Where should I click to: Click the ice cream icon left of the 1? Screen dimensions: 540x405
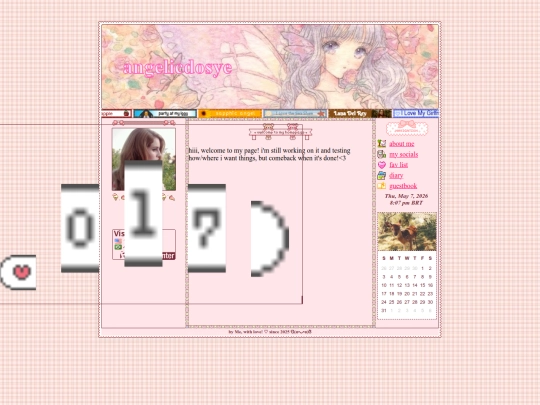click(x=115, y=197)
